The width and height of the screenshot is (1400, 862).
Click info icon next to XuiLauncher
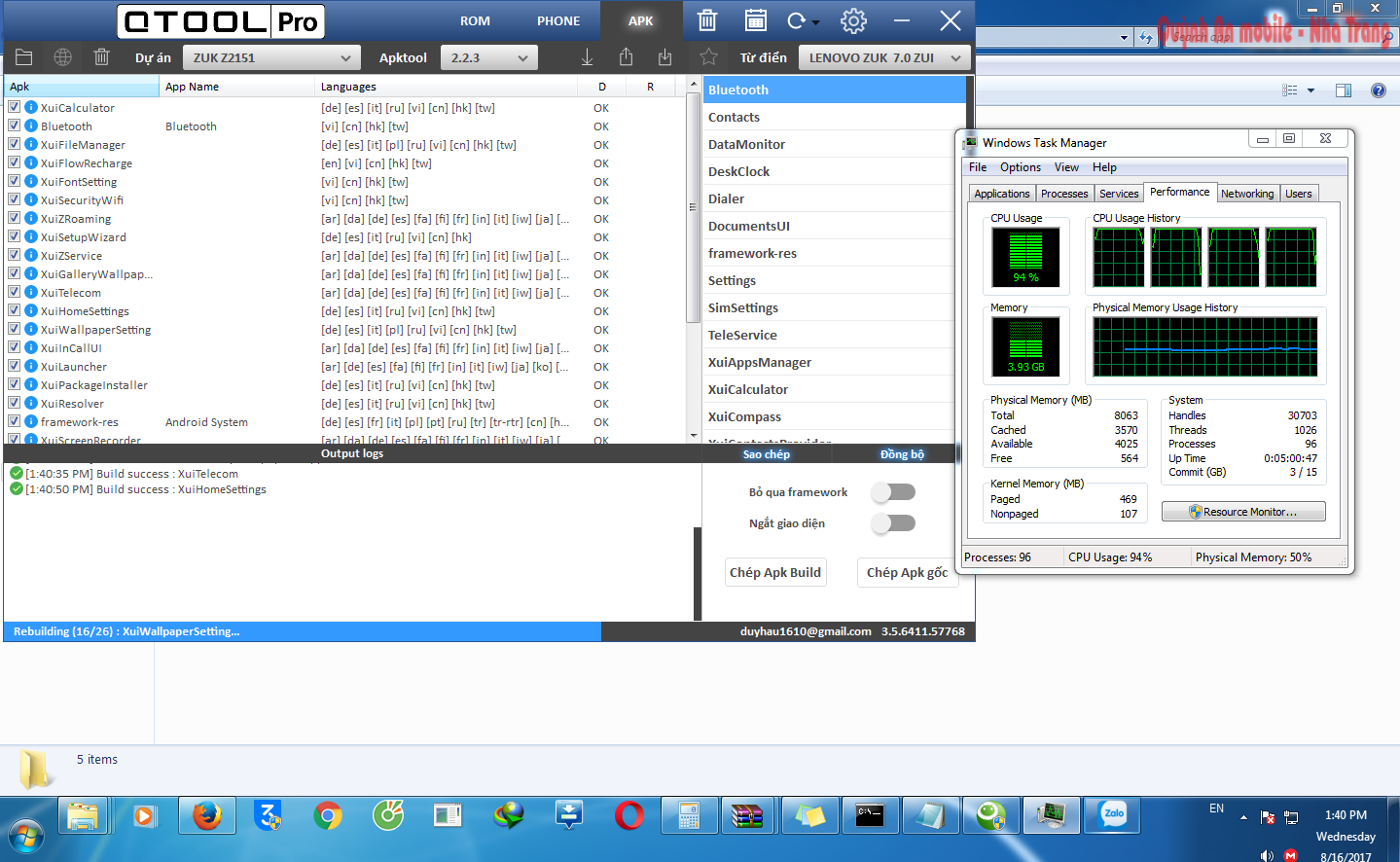(x=31, y=366)
